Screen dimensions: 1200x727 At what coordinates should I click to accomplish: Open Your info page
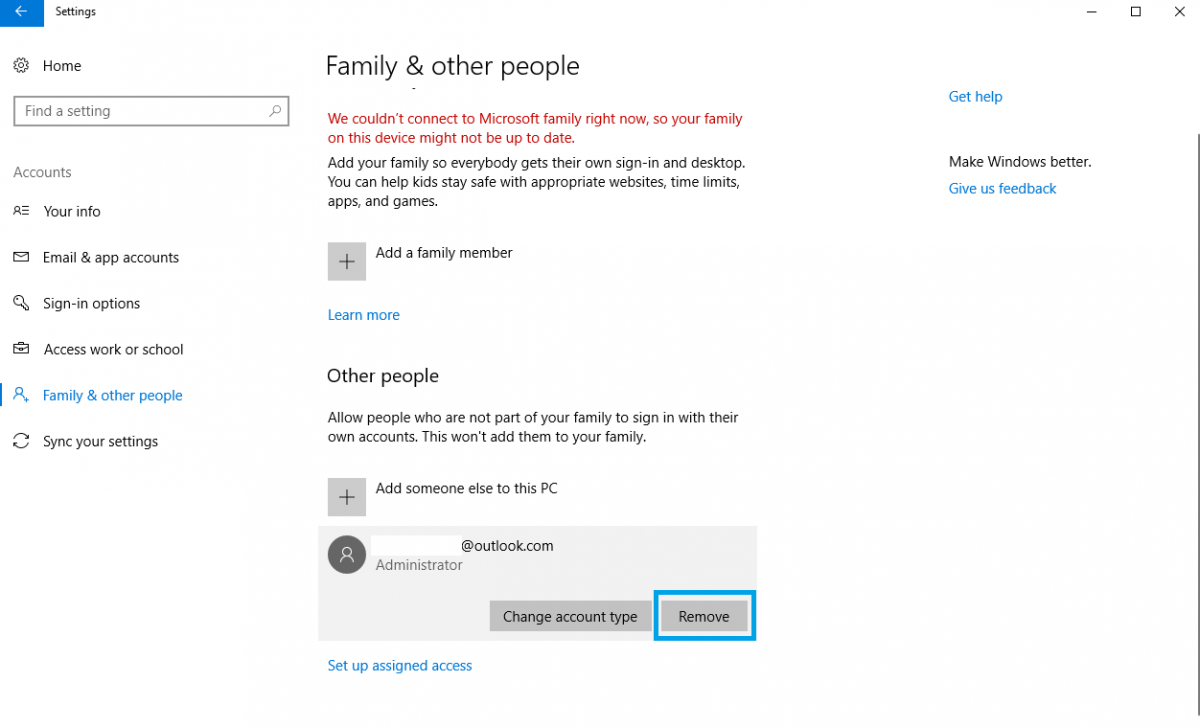[72, 211]
